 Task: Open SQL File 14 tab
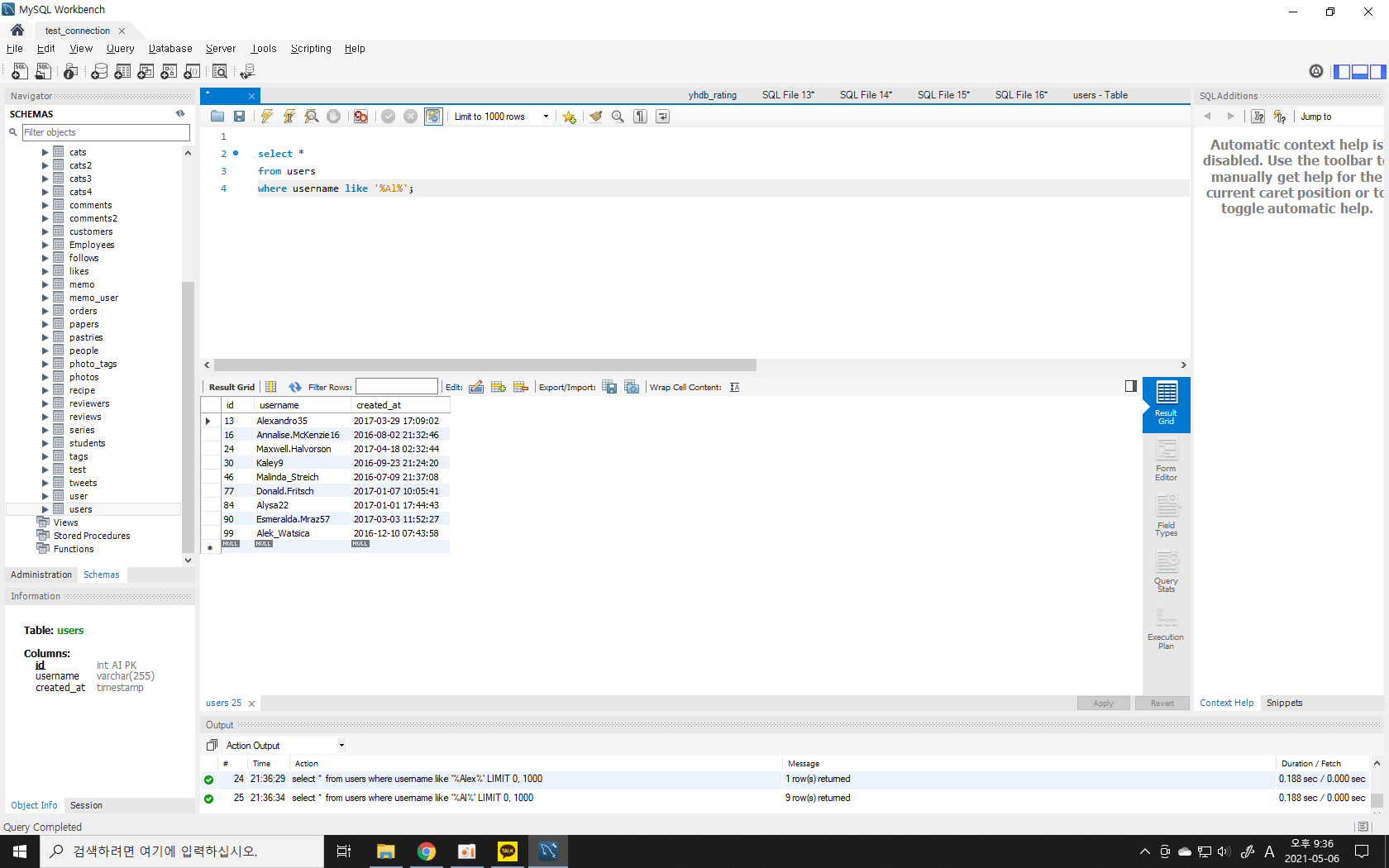pos(866,95)
